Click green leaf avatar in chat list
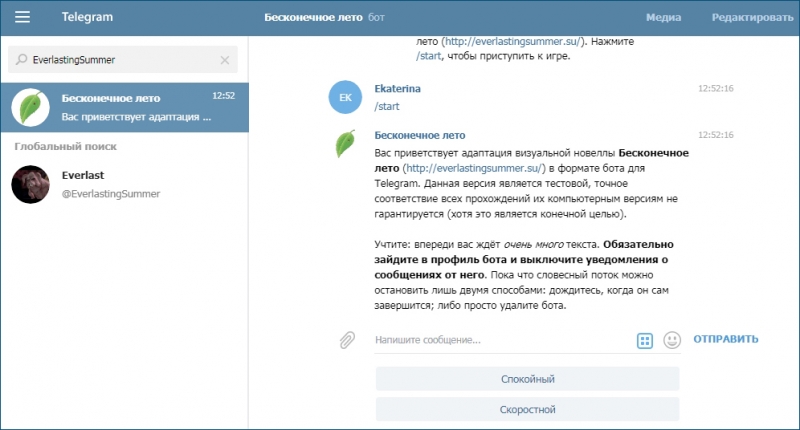 pos(31,107)
